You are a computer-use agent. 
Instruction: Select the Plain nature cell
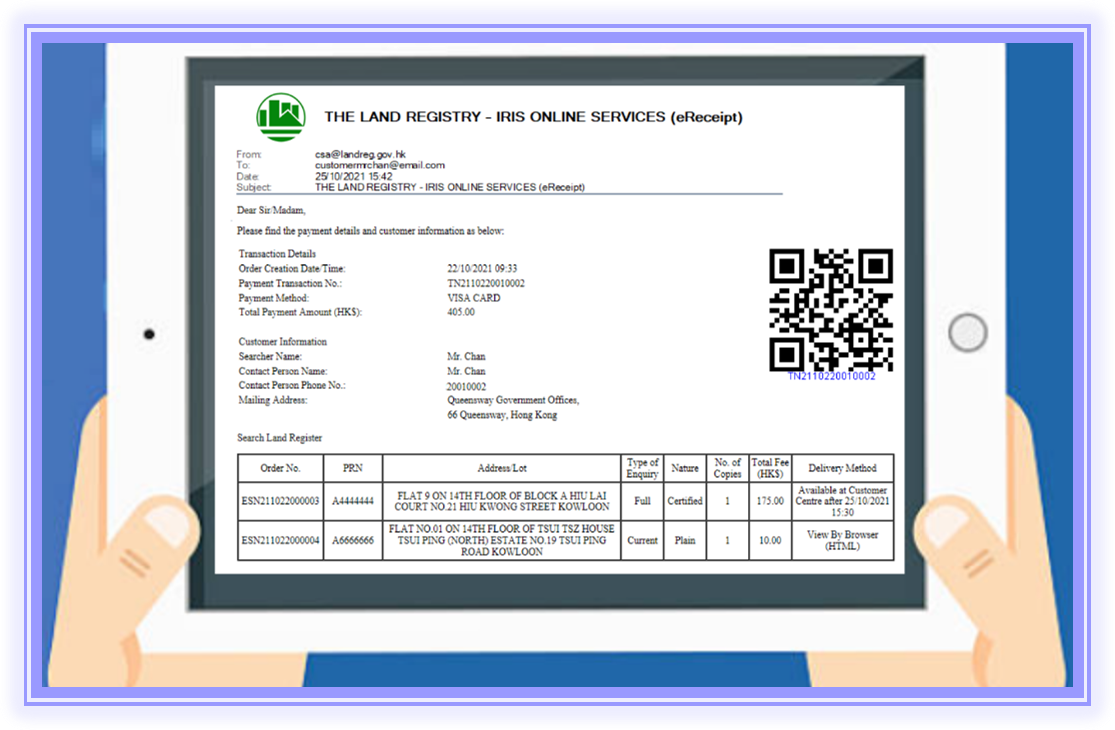tap(686, 540)
